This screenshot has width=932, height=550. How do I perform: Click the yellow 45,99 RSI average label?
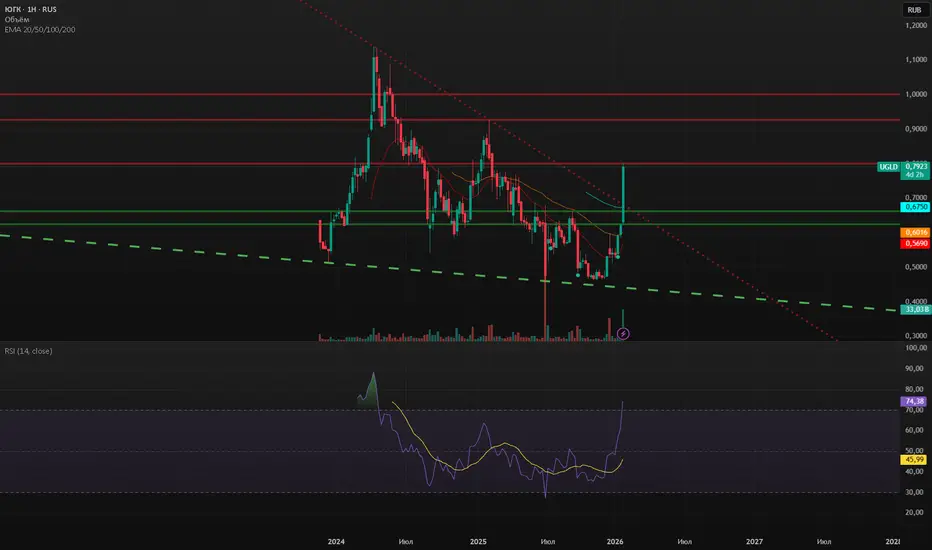(914, 460)
